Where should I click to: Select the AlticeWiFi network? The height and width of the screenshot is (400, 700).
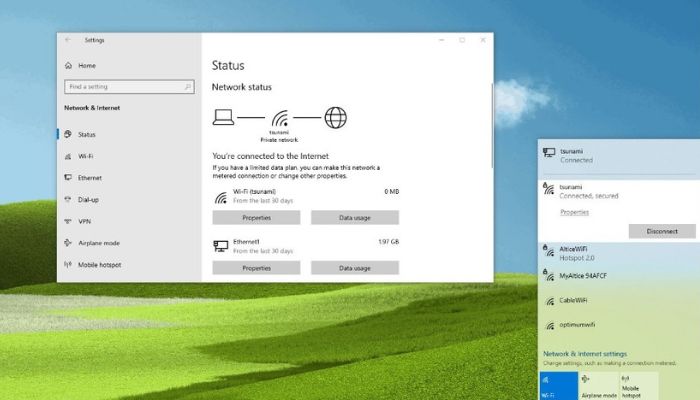tap(619, 253)
